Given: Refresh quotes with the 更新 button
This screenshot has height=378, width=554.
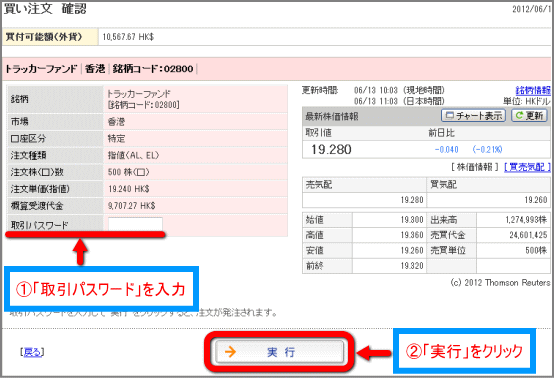Looking at the screenshot, I should (529, 116).
